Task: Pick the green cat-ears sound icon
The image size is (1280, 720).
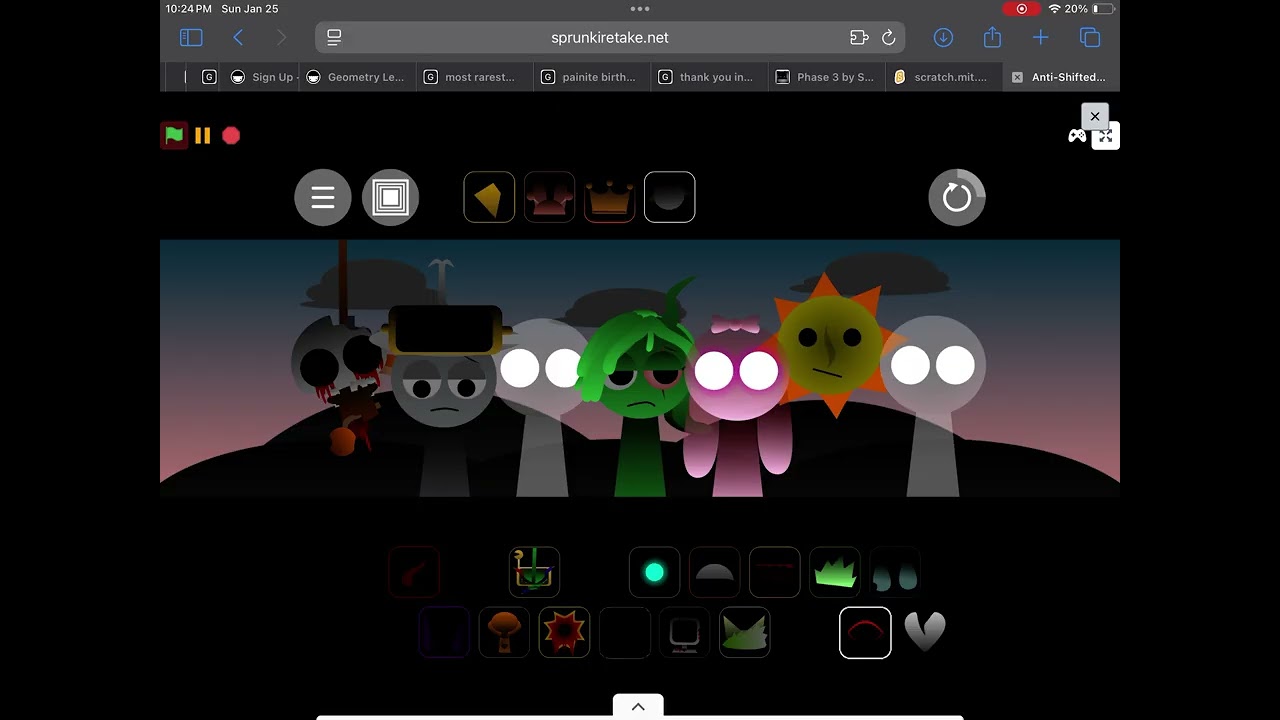Action: pos(744,632)
